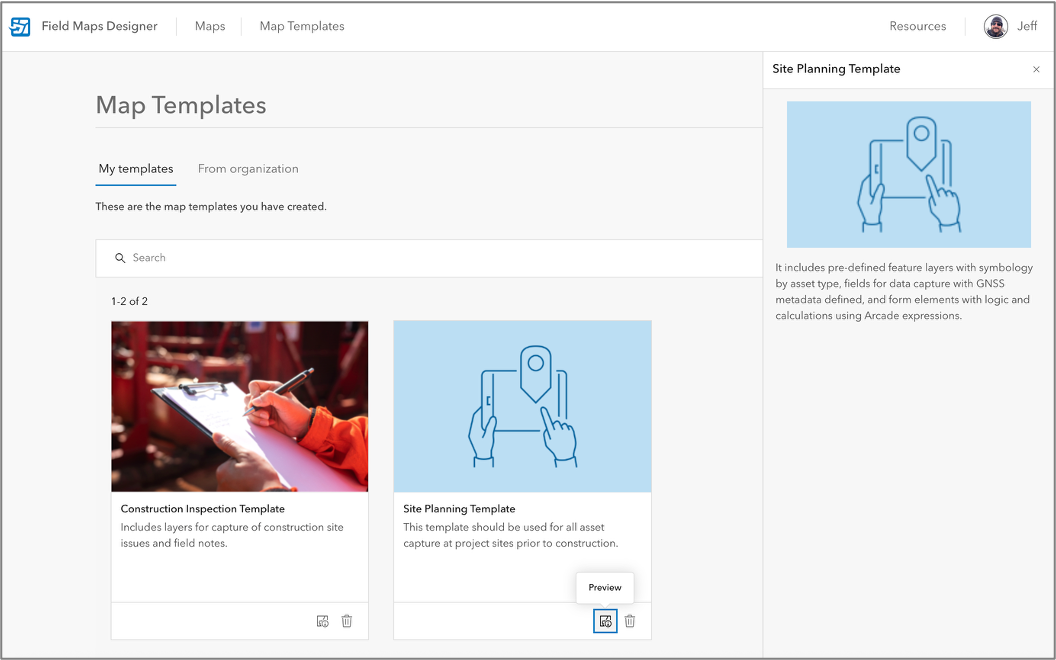This screenshot has height=660, width=1056.
Task: Click the search magnifying glass icon
Action: [x=121, y=258]
